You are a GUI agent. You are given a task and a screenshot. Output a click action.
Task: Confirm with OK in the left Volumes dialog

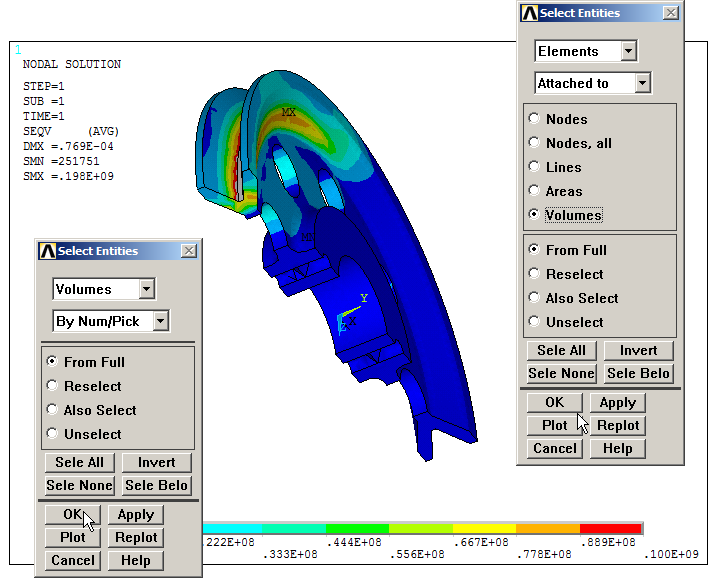tap(73, 514)
